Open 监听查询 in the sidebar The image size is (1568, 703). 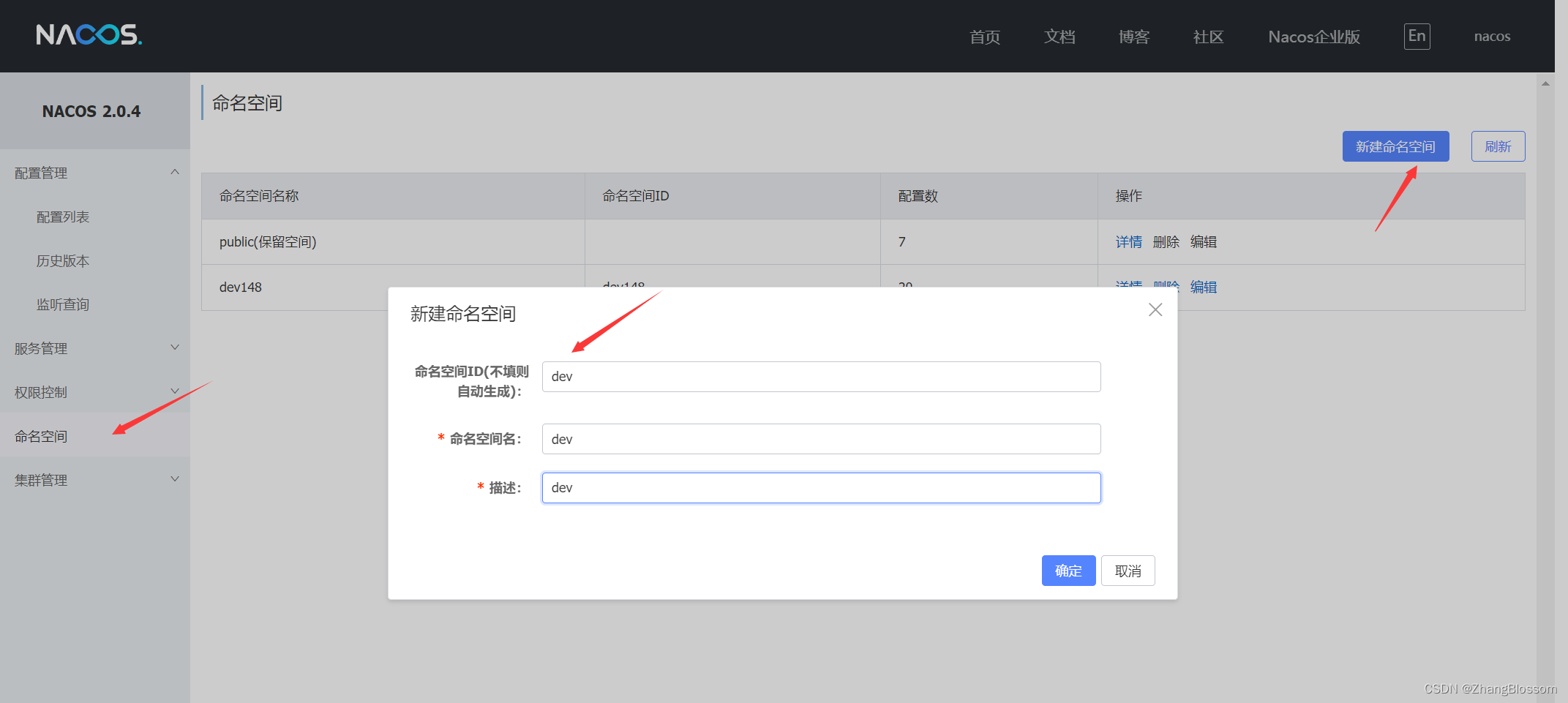(63, 305)
